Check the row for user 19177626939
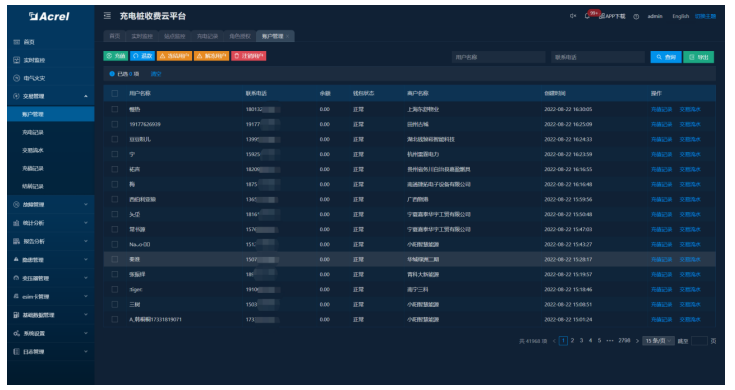The height and width of the screenshot is (390, 735). coord(114,124)
